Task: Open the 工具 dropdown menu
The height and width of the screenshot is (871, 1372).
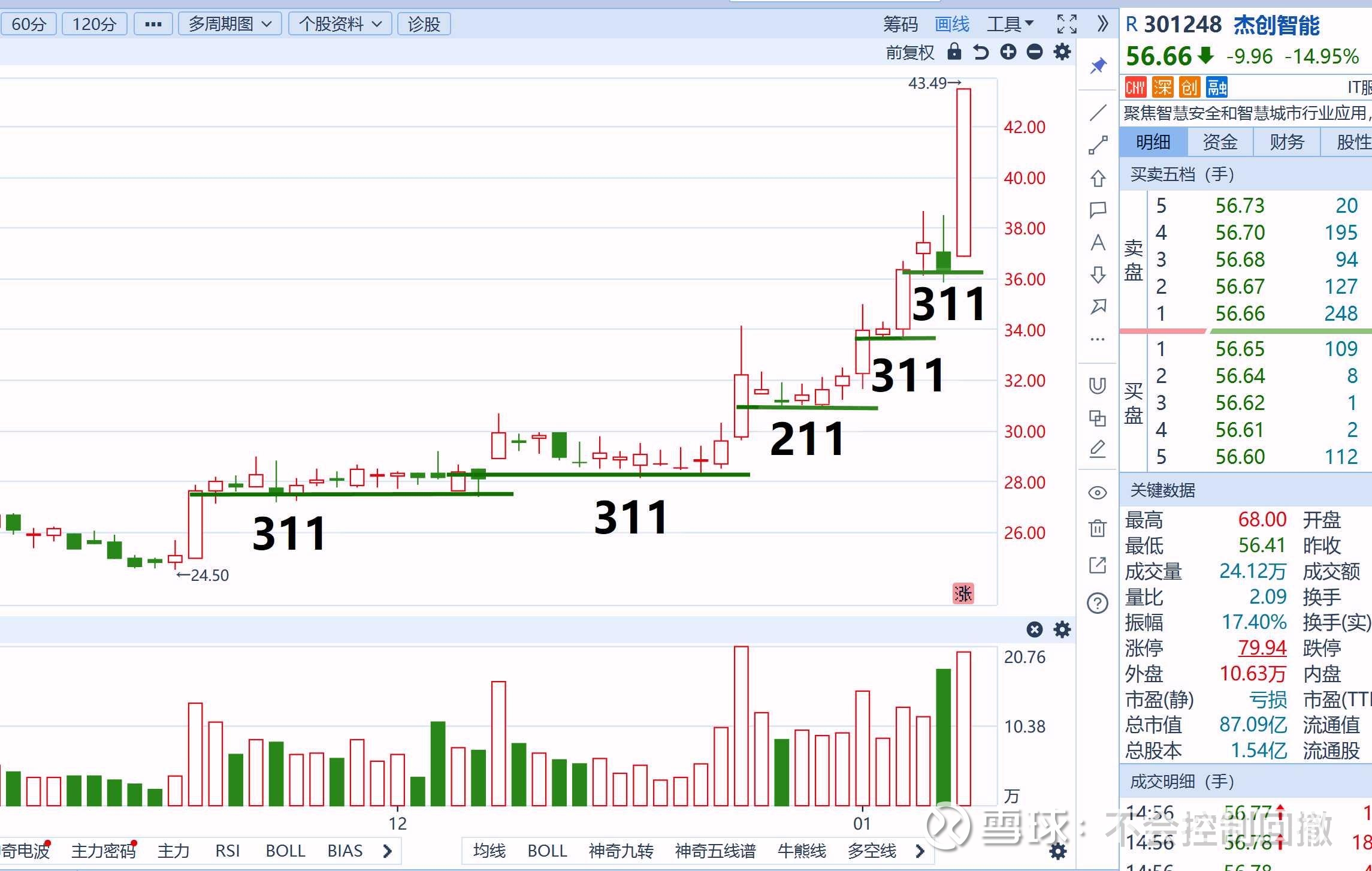Action: [x=1010, y=24]
